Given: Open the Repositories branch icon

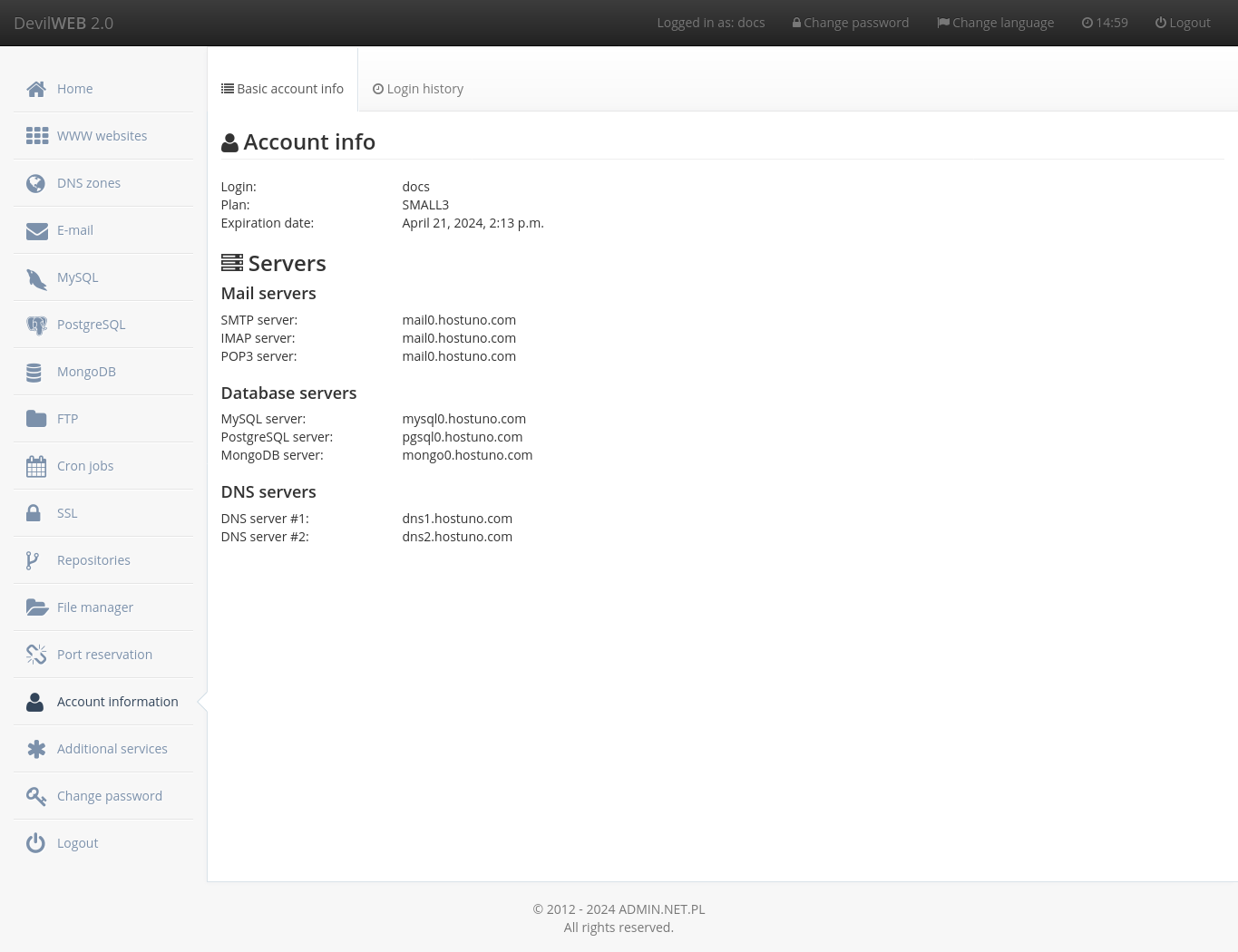Looking at the screenshot, I should point(33,560).
